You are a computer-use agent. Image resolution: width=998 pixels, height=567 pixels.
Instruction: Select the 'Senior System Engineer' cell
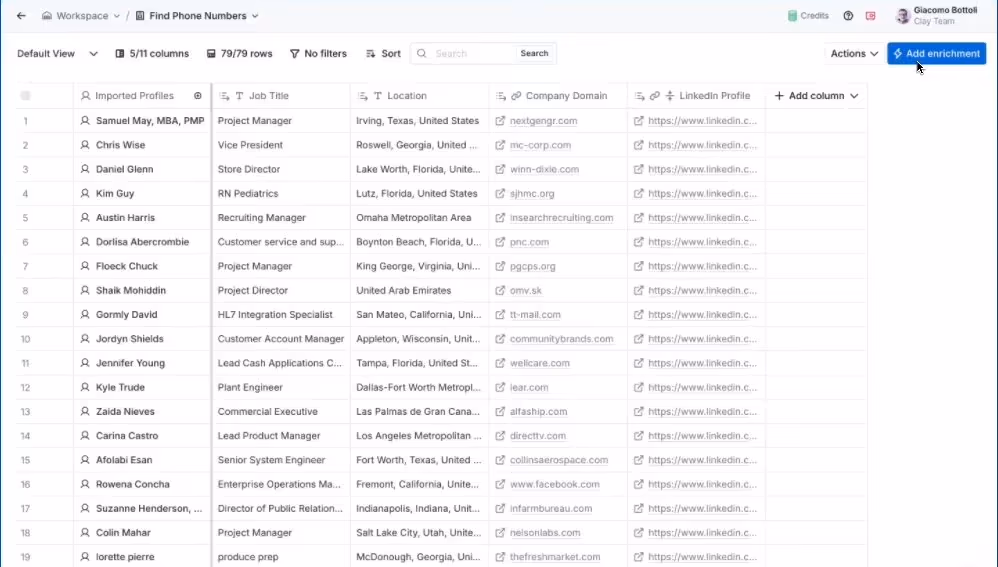coord(281,459)
